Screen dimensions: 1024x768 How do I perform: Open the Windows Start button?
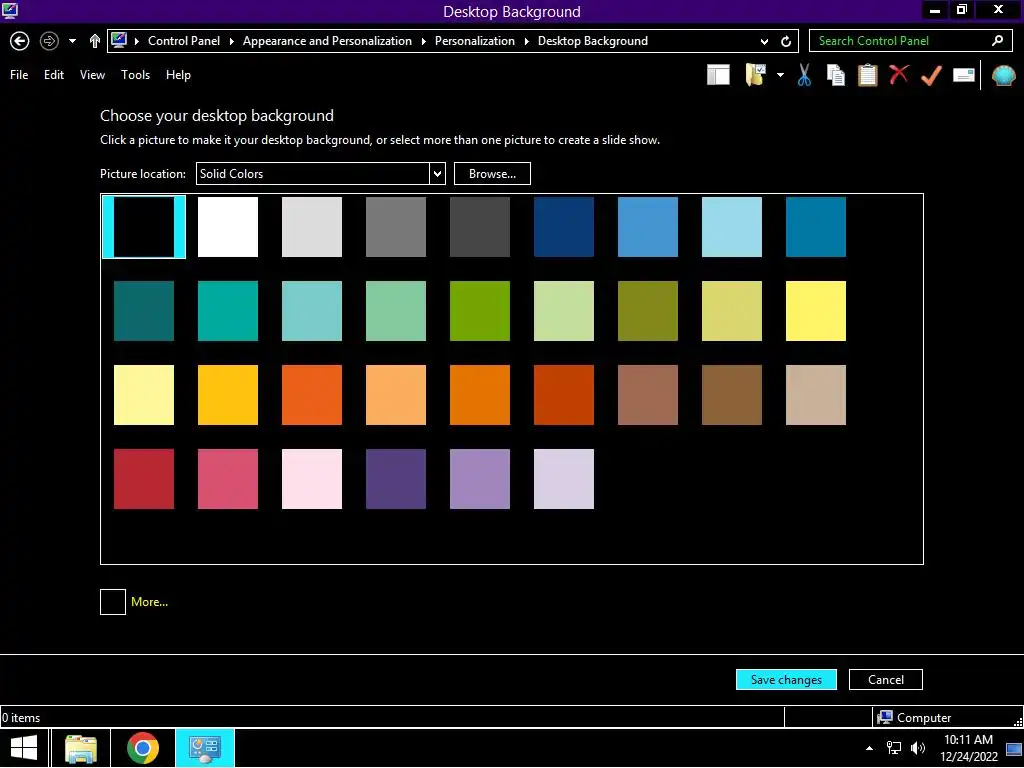[x=24, y=748]
